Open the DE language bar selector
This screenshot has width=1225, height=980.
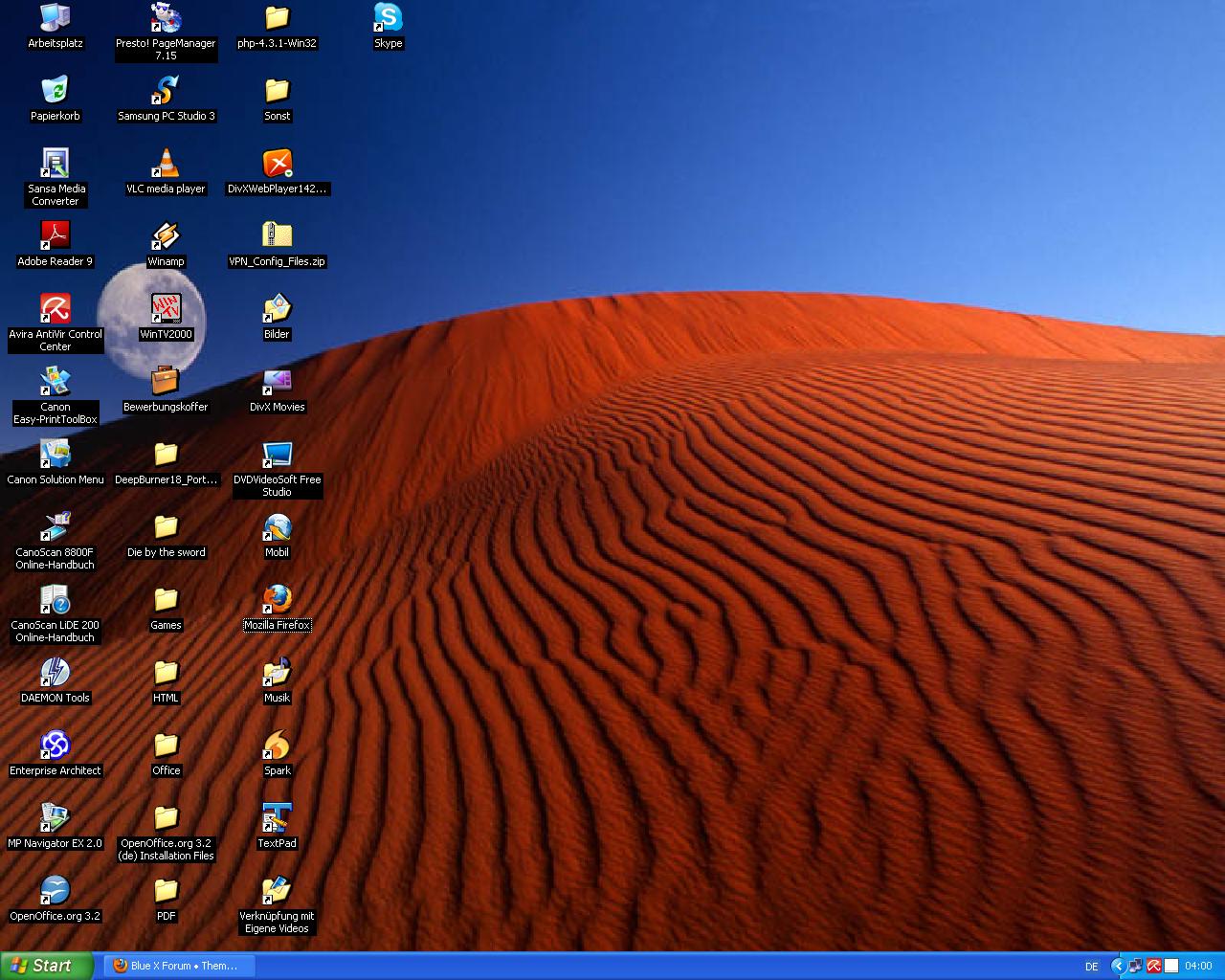tap(1092, 967)
